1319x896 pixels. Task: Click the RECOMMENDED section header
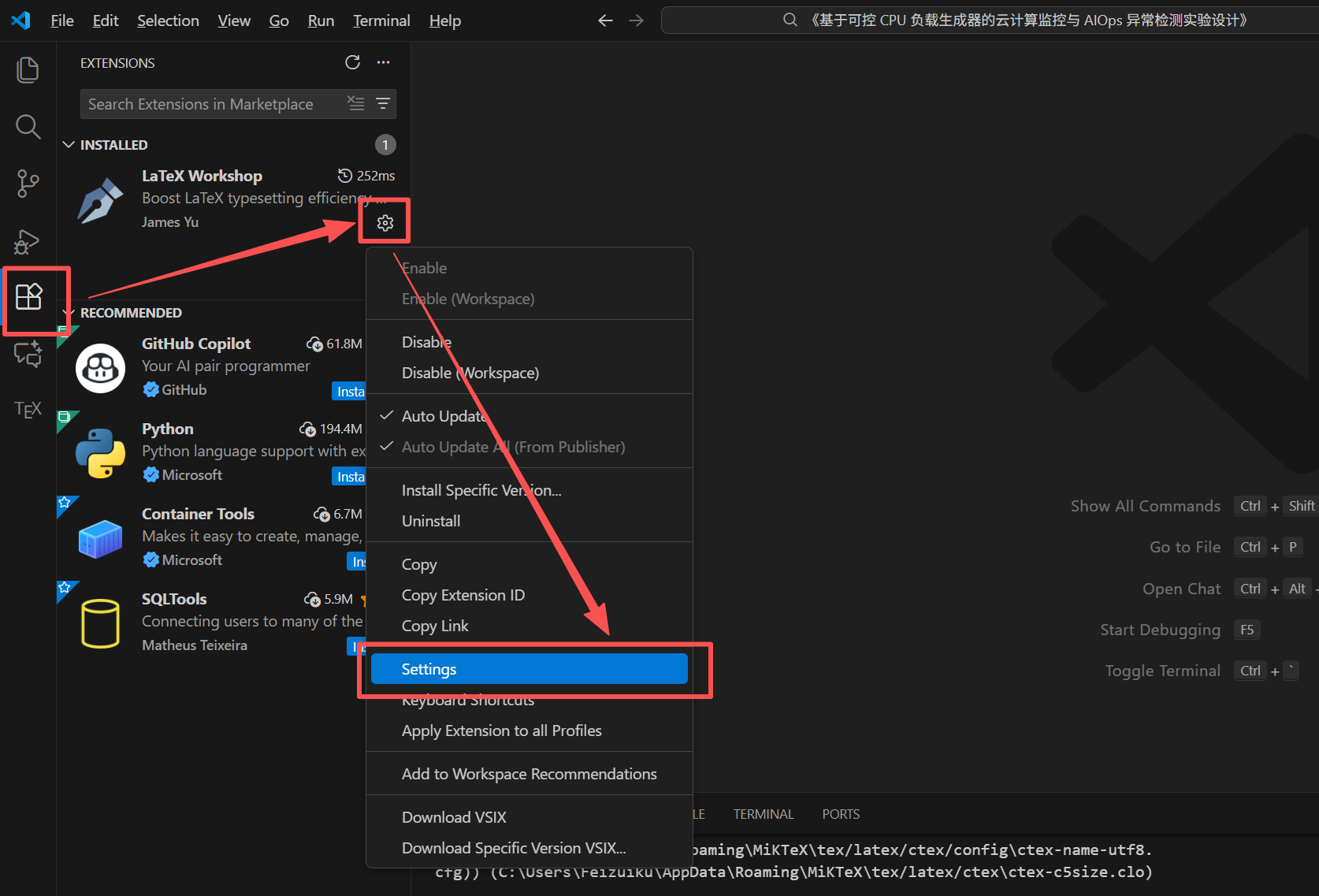(x=131, y=313)
